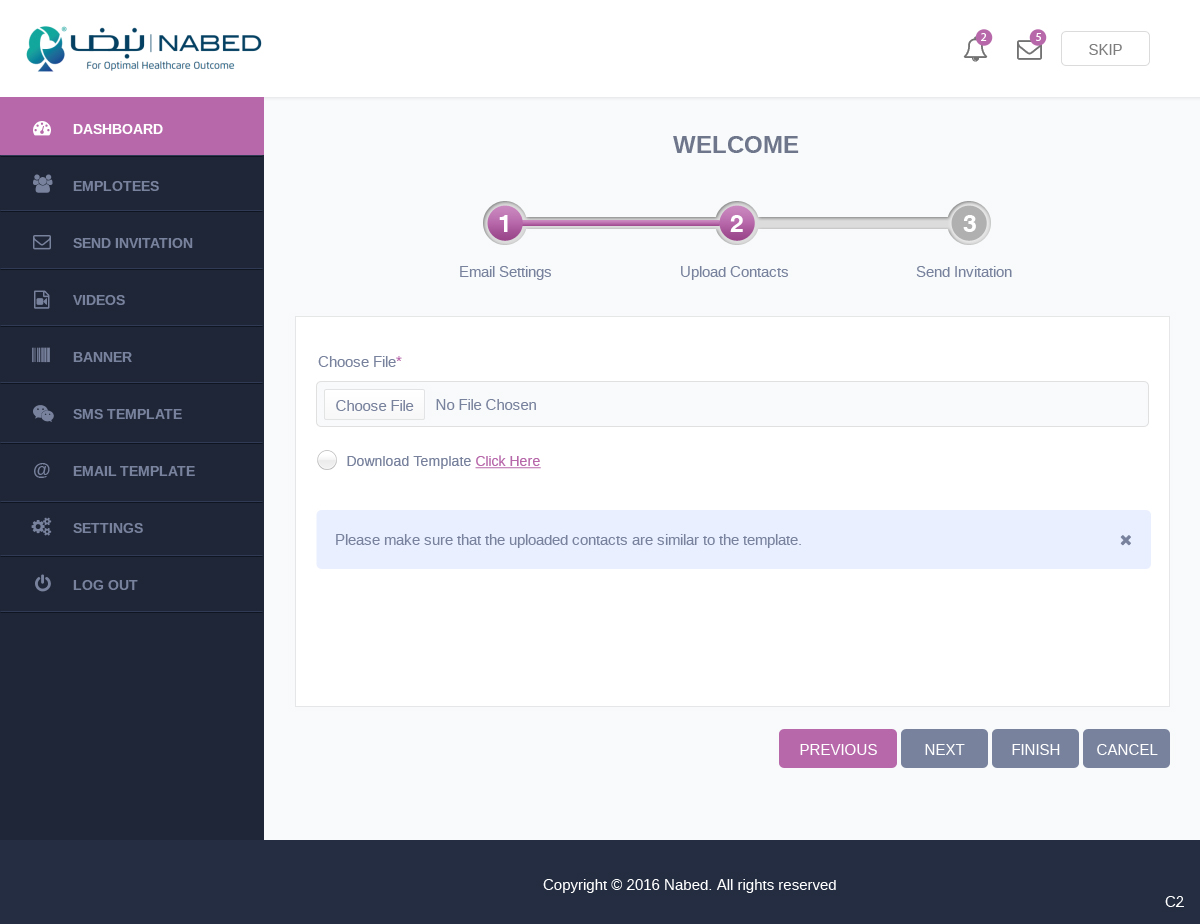
Task: Click the WELCOME heading
Action: coord(736,145)
